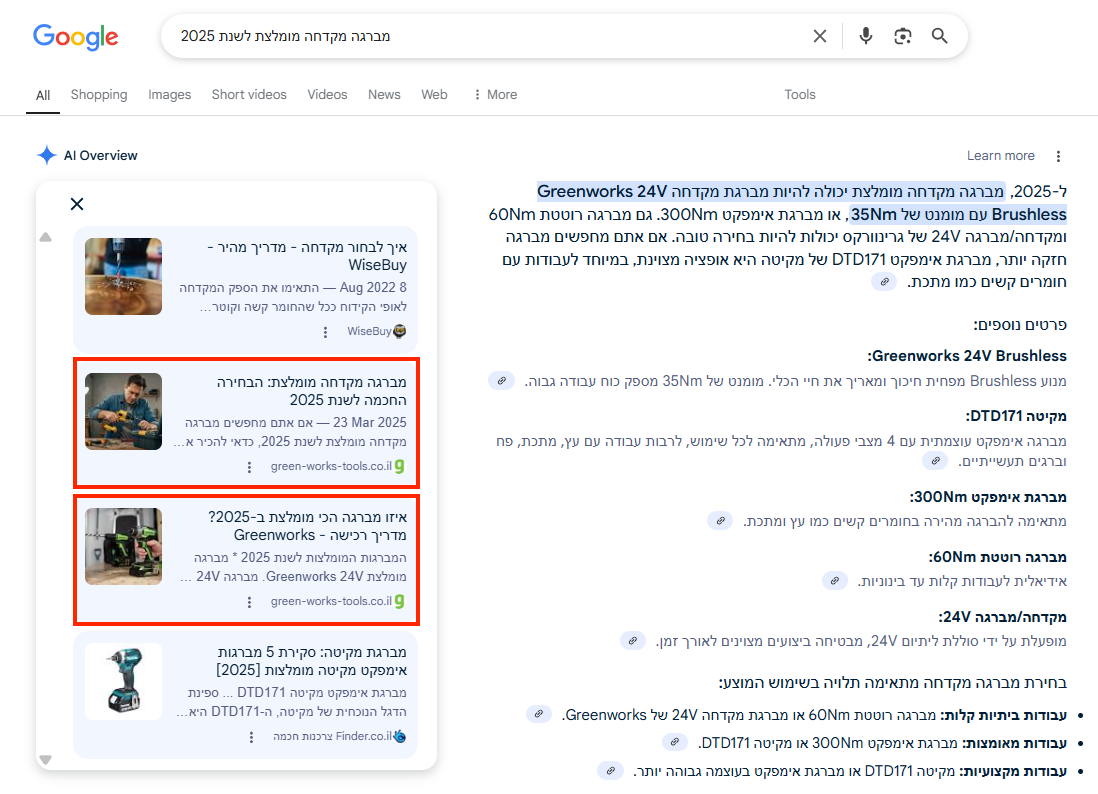Click the 60Nm vibrating drill heading
1098x794 pixels.
998,557
